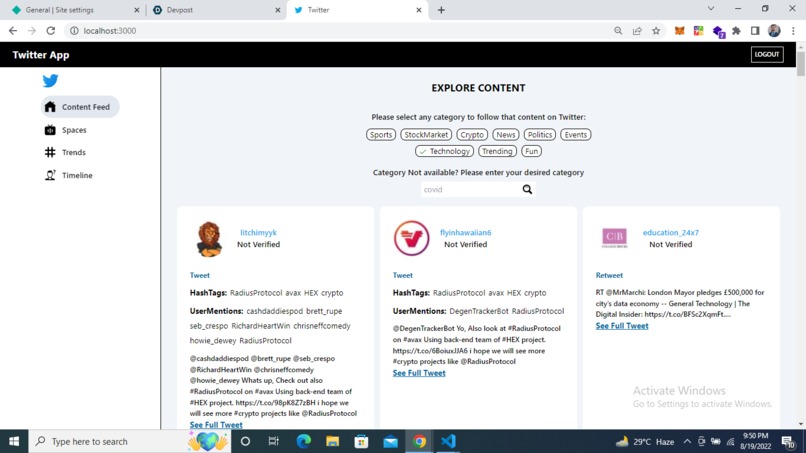Select the Trending category chip

point(497,151)
